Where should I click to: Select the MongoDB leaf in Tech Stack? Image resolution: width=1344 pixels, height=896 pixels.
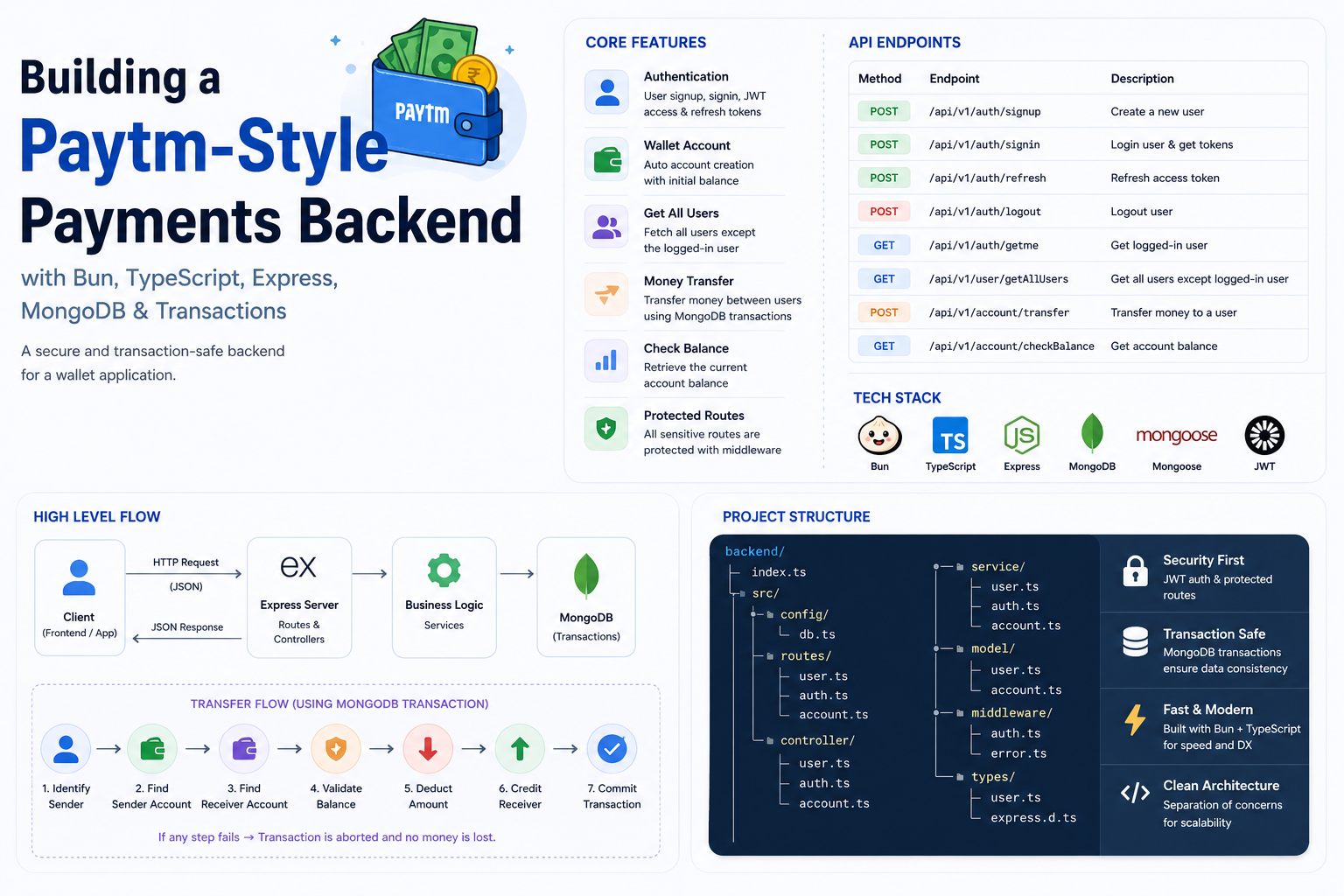[1092, 432]
